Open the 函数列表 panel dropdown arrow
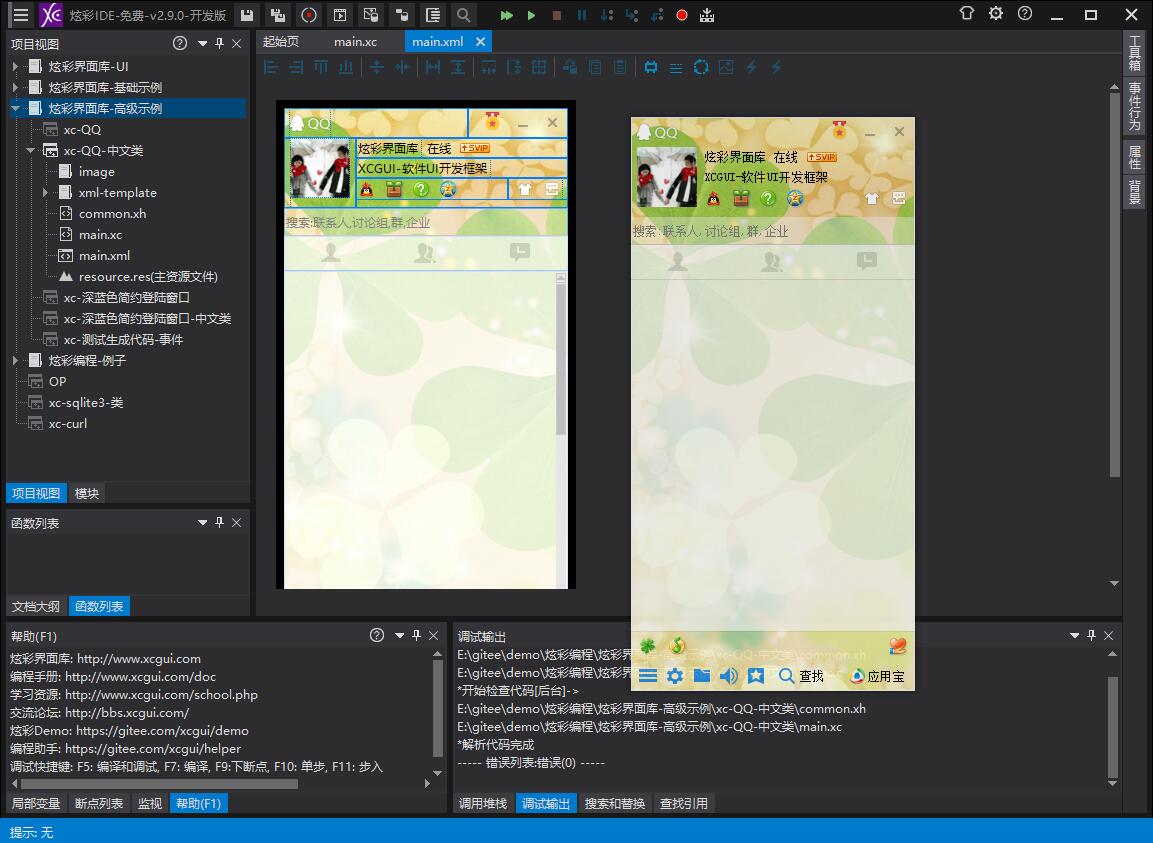This screenshot has width=1153, height=843. 202,522
